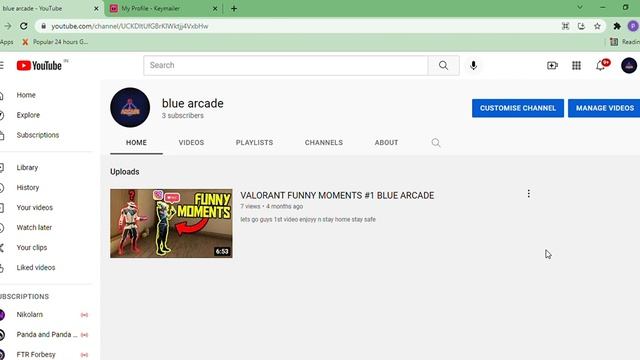The image size is (640, 360).
Task: Go forward with the browser arrow
Action: pos(8,26)
